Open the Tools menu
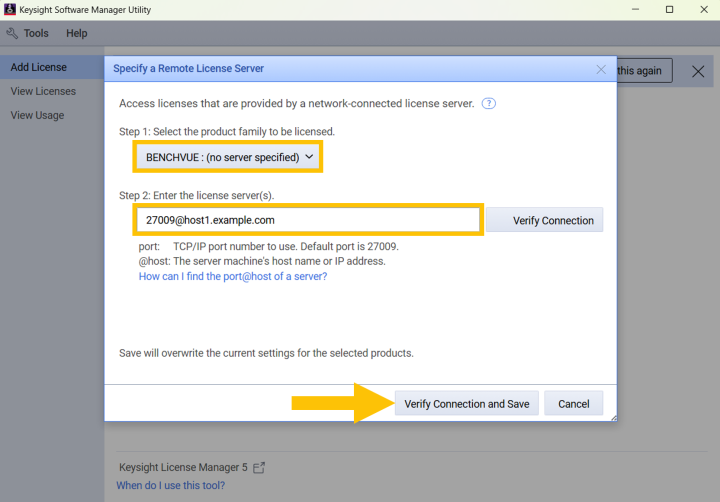 point(36,33)
